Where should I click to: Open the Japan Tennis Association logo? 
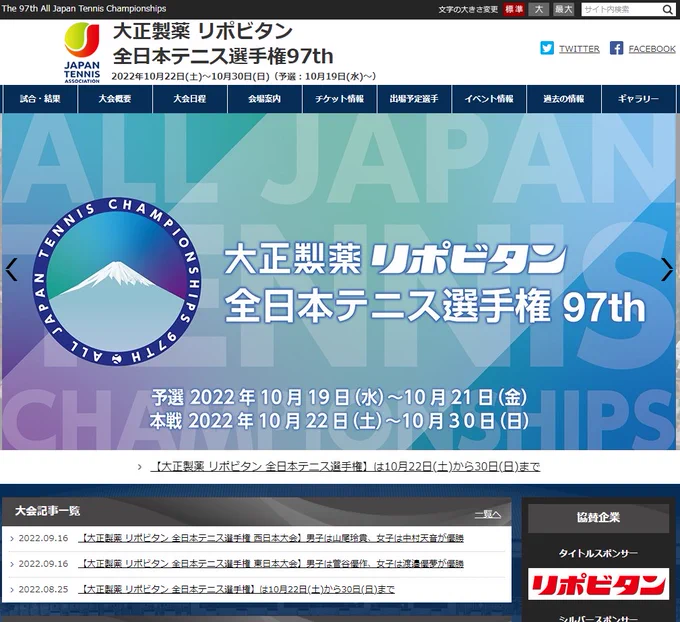[x=82, y=52]
